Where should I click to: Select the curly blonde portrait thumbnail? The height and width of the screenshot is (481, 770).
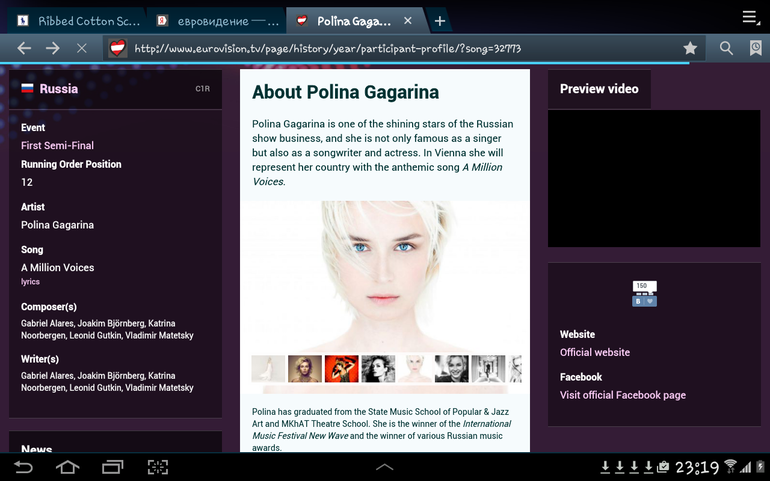coord(304,369)
